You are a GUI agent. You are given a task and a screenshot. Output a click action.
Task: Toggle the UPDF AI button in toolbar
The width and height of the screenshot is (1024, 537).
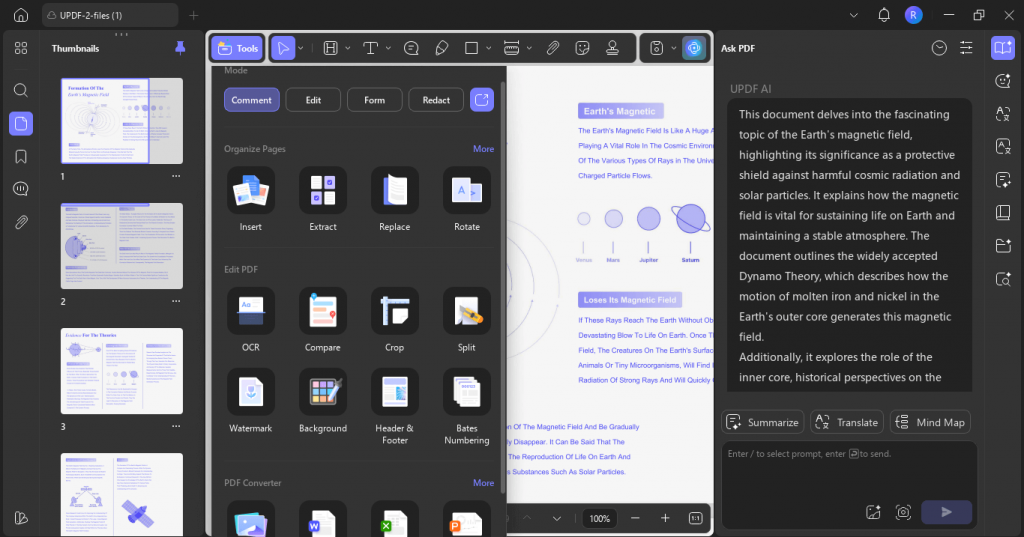tap(694, 48)
